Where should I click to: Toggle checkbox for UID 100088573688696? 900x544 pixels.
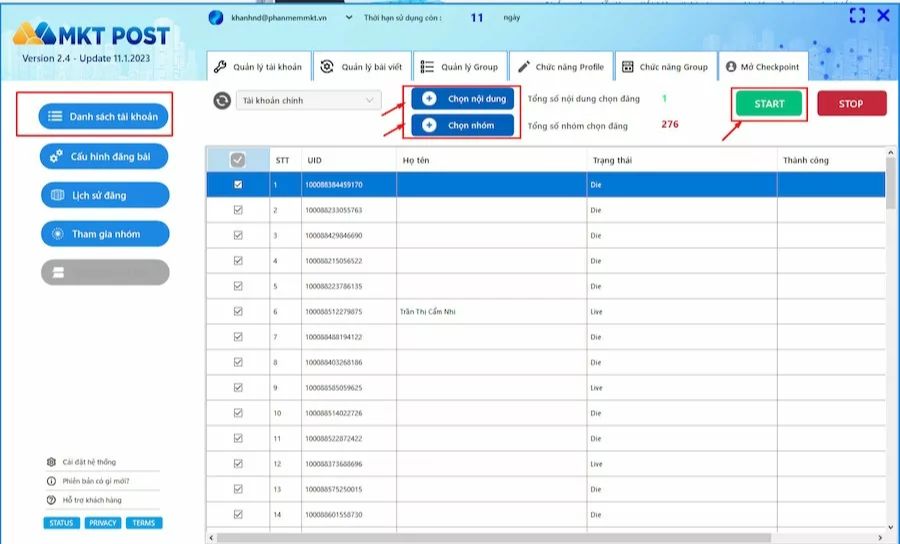coord(237,464)
